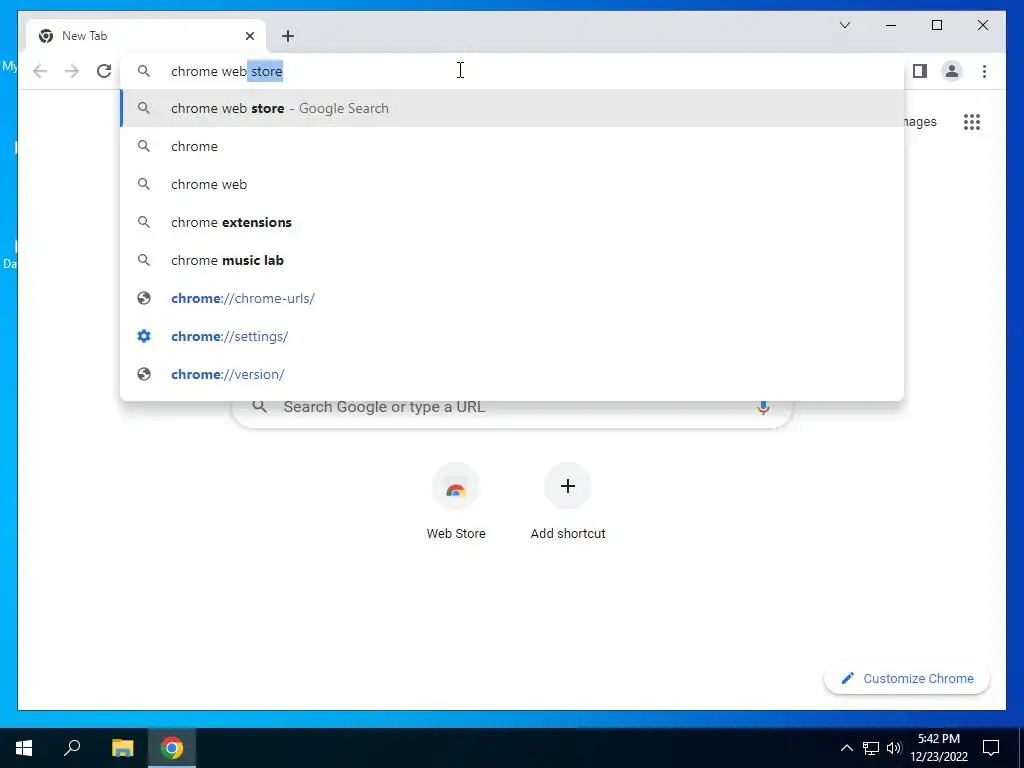Select the 'chrome' suggestion
1024x768 pixels.
pos(512,146)
